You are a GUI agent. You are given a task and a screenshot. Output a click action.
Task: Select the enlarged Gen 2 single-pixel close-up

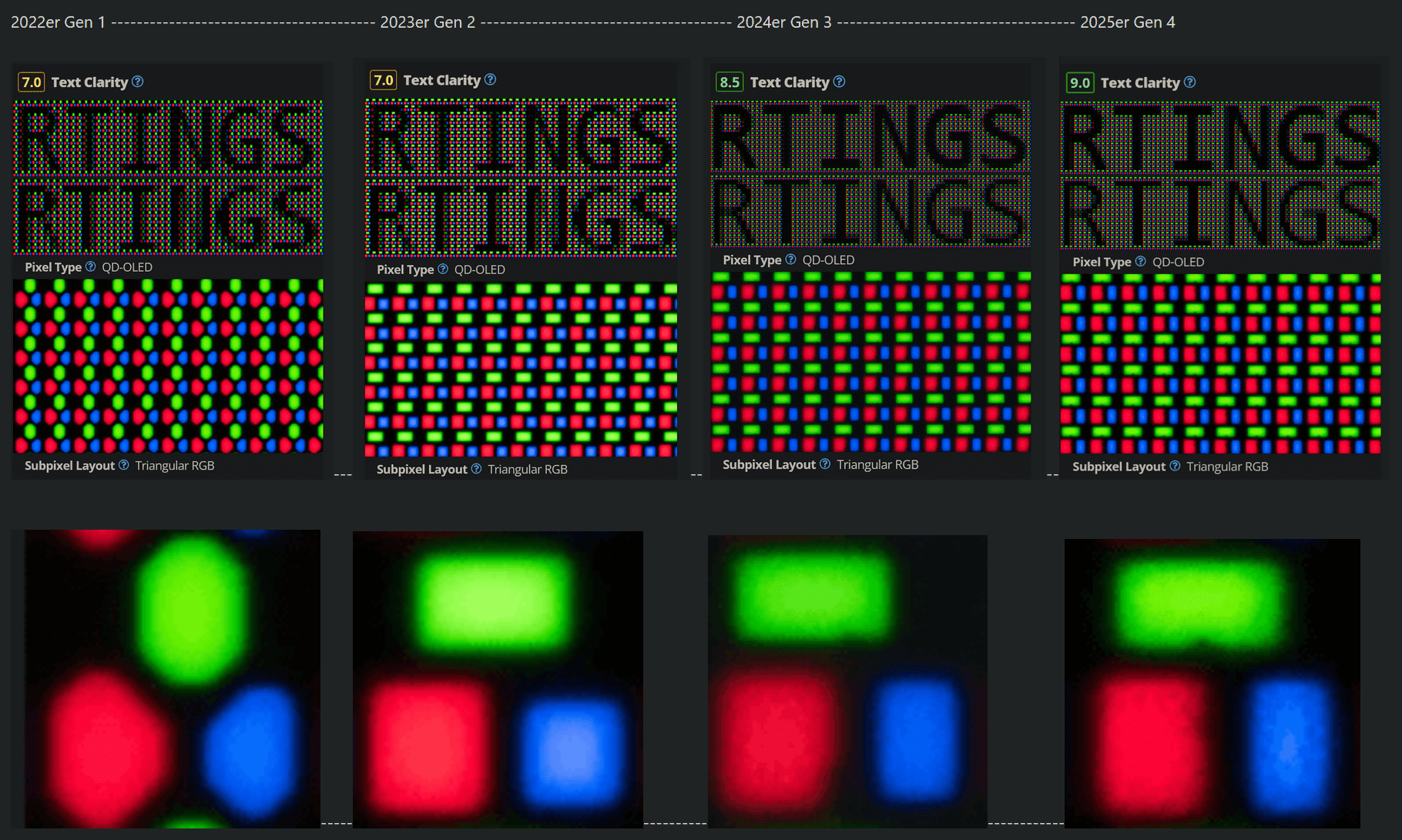pos(498,680)
